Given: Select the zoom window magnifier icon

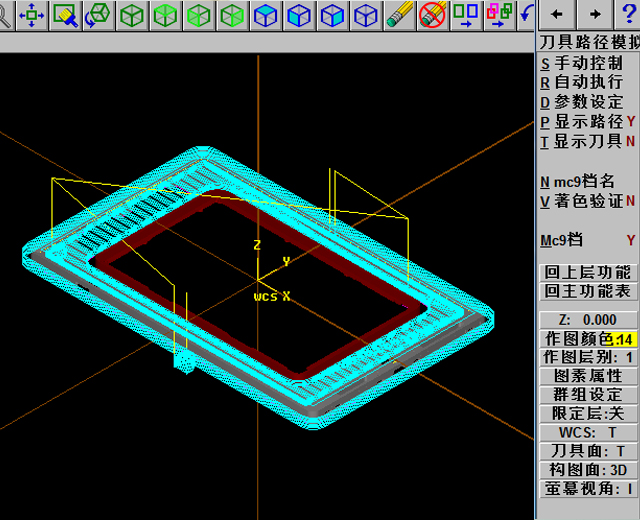Looking at the screenshot, I should click(x=65, y=15).
